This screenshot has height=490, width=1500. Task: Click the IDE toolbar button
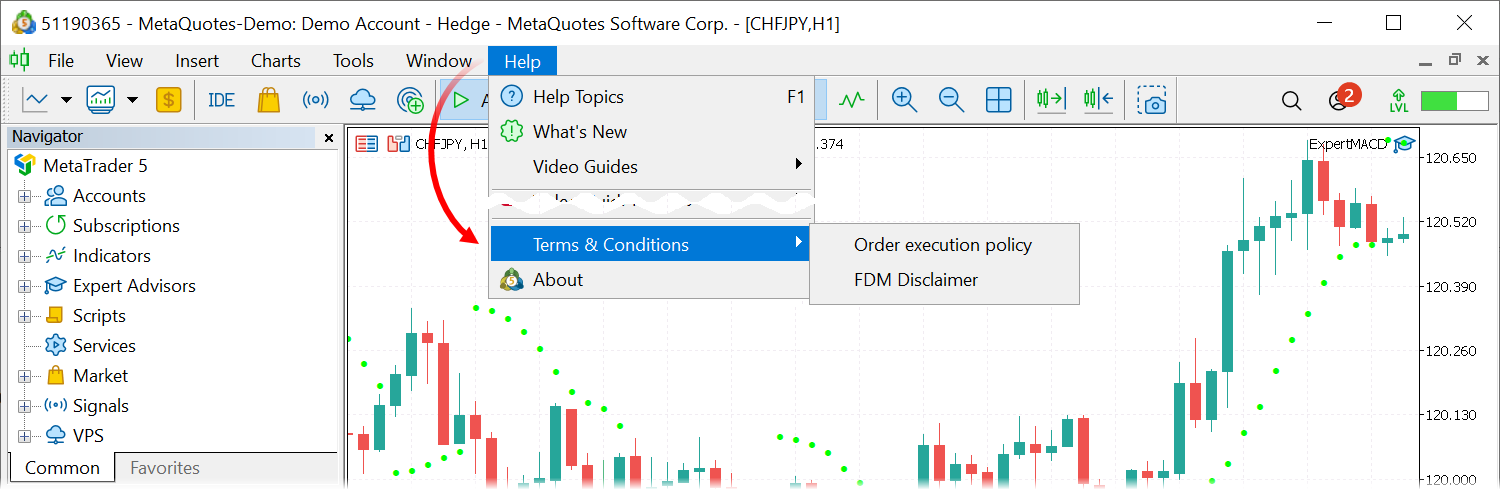(x=221, y=100)
